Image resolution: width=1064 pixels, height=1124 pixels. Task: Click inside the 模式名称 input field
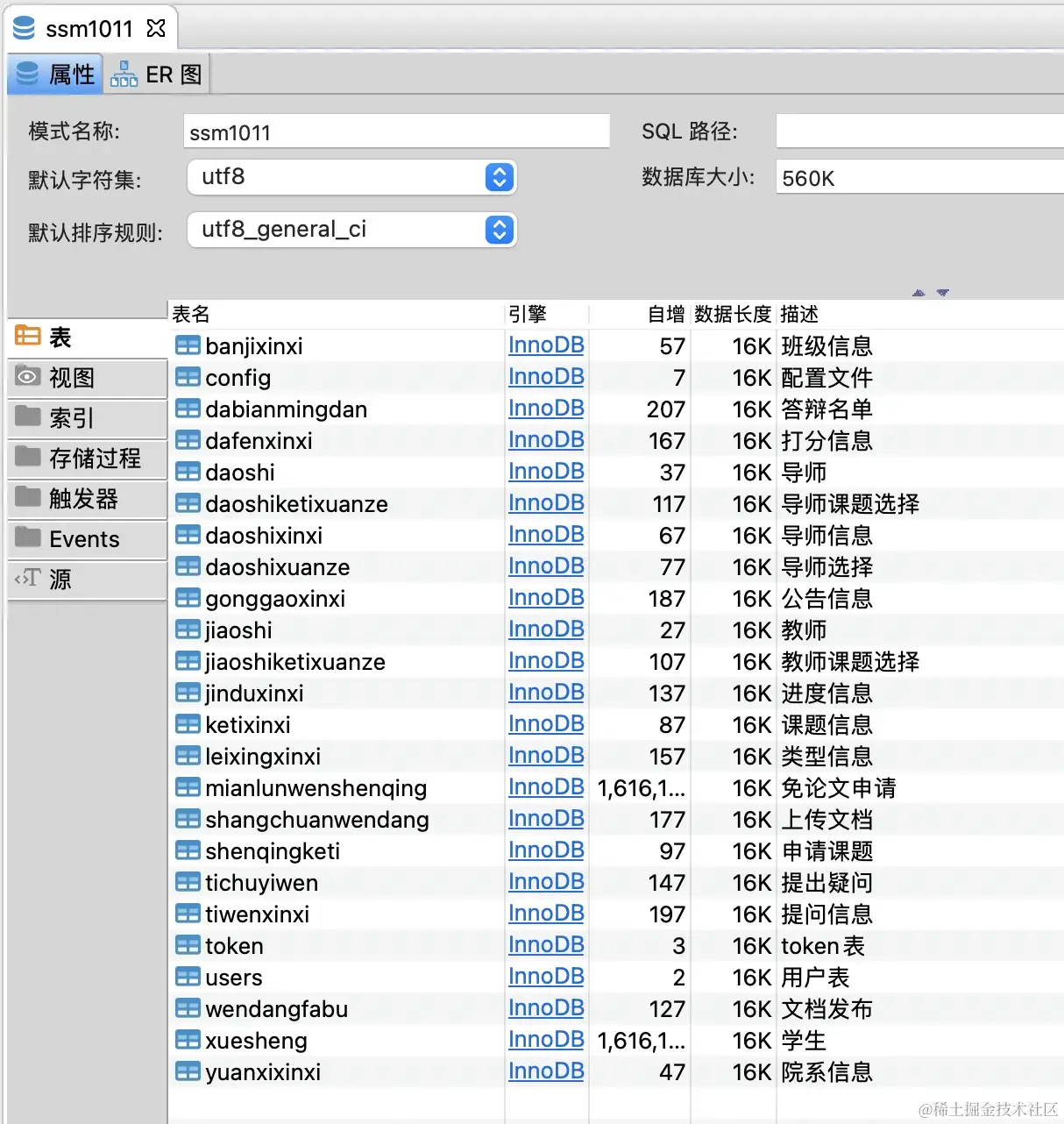(x=394, y=131)
